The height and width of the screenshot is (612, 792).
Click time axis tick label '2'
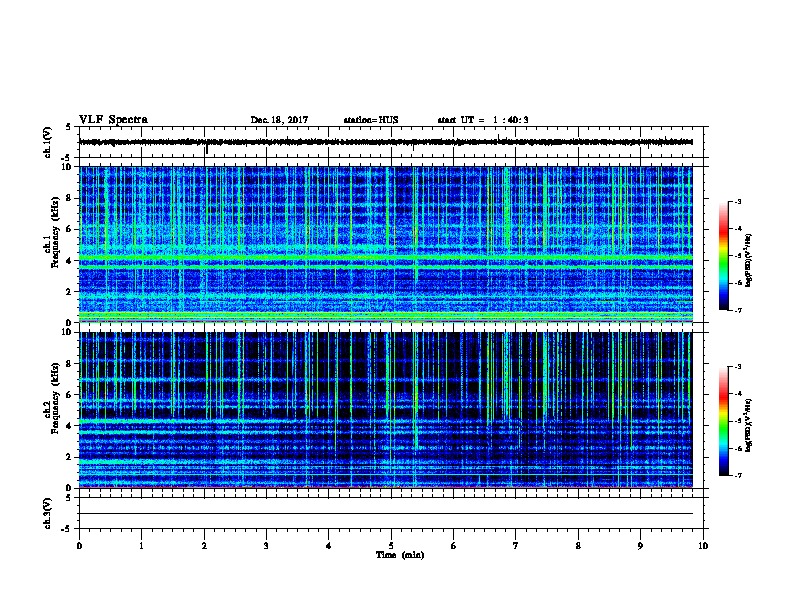[x=204, y=546]
